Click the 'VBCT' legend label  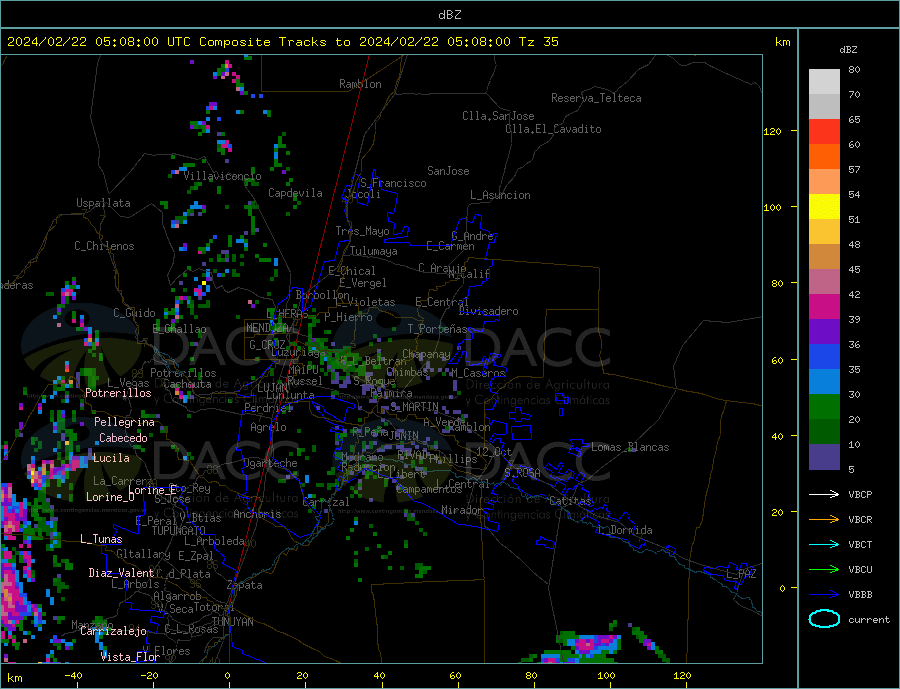click(x=860, y=544)
